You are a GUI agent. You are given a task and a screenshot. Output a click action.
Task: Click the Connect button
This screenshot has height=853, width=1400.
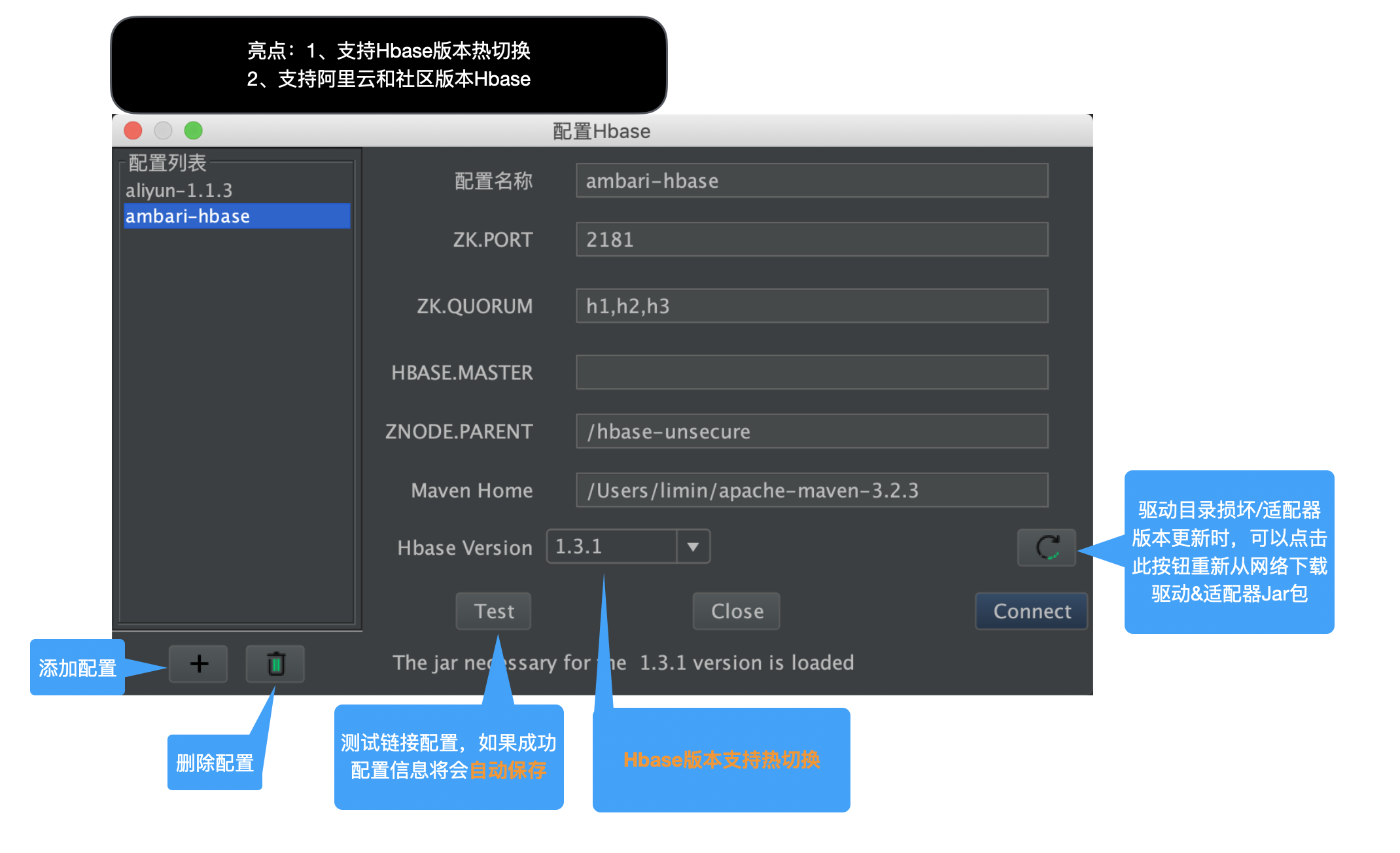click(x=1031, y=611)
